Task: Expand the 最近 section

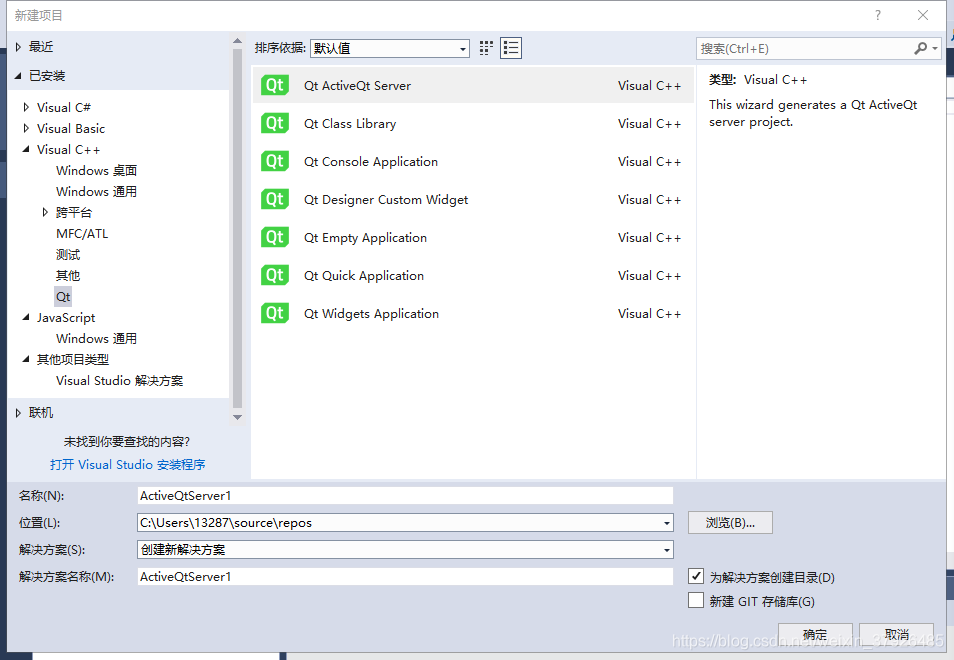Action: coord(18,47)
